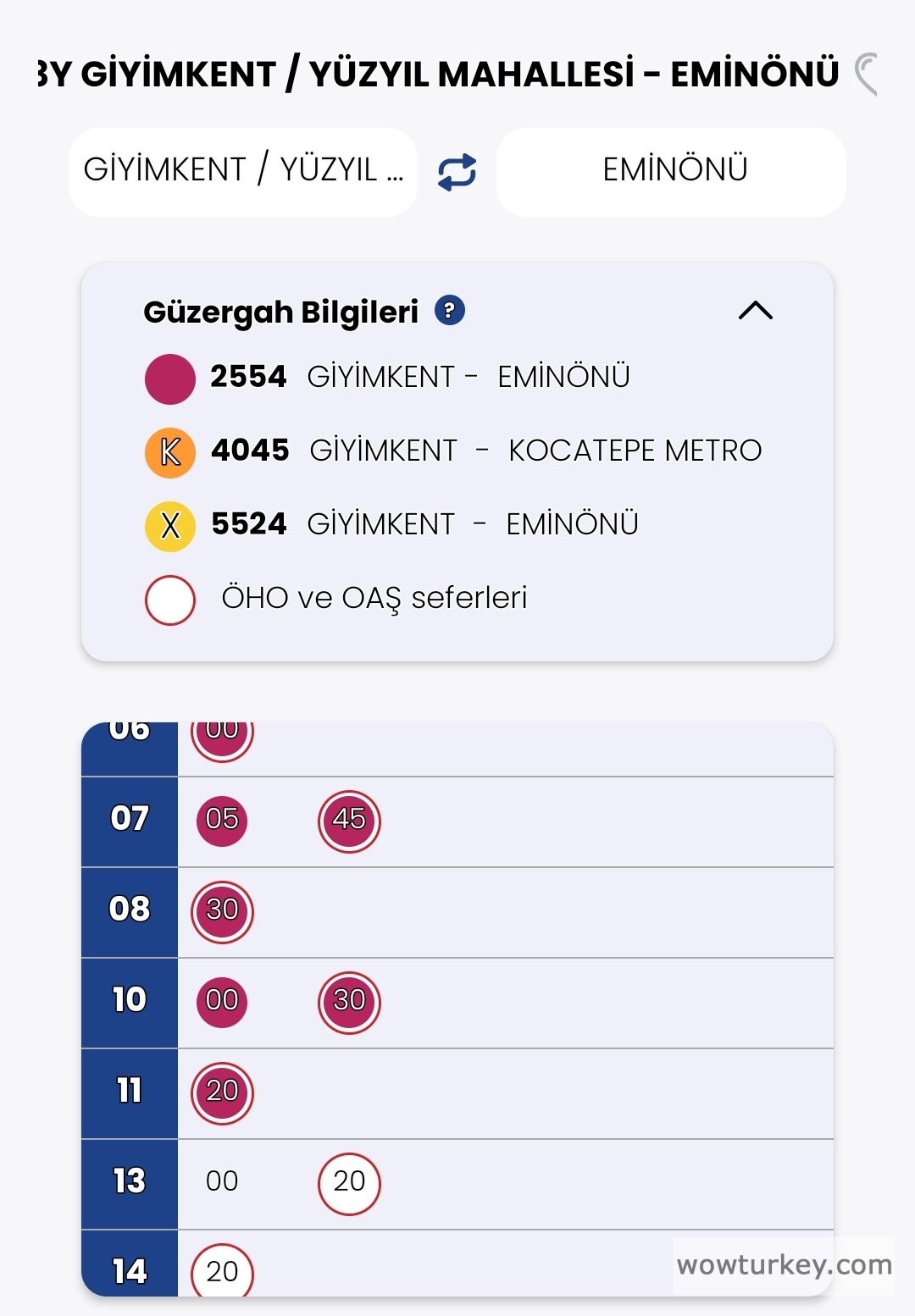The height and width of the screenshot is (1316, 915).
Task: Select the 14 hour row header
Action: pos(129,1270)
